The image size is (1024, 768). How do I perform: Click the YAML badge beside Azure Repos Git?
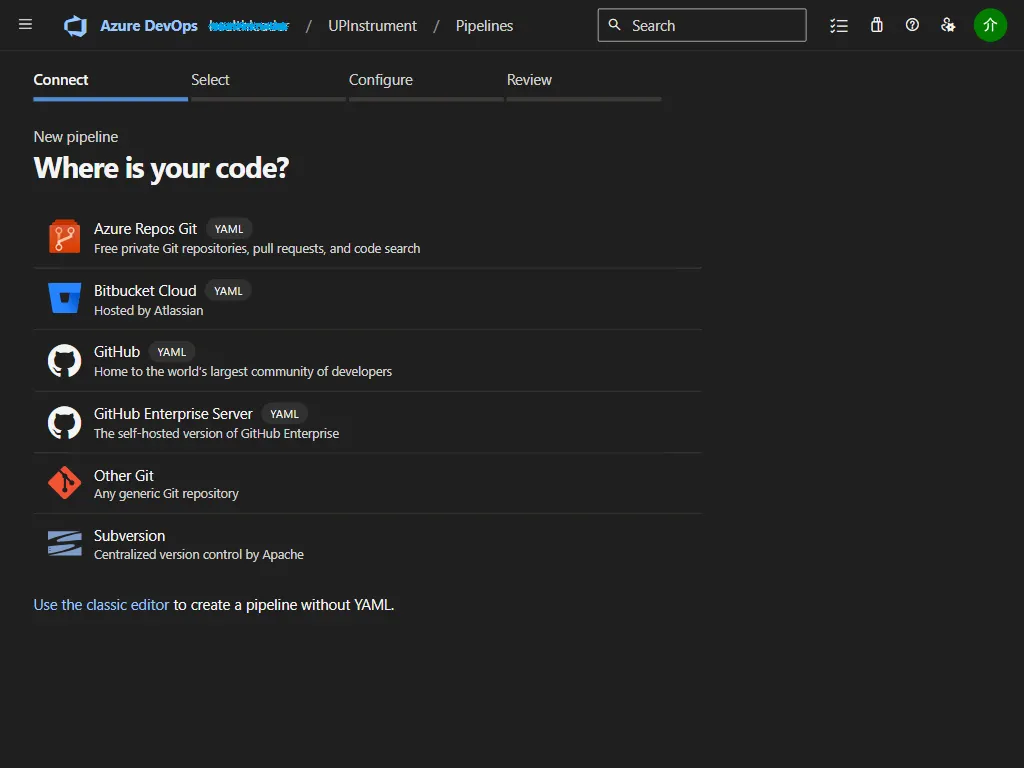tap(229, 229)
